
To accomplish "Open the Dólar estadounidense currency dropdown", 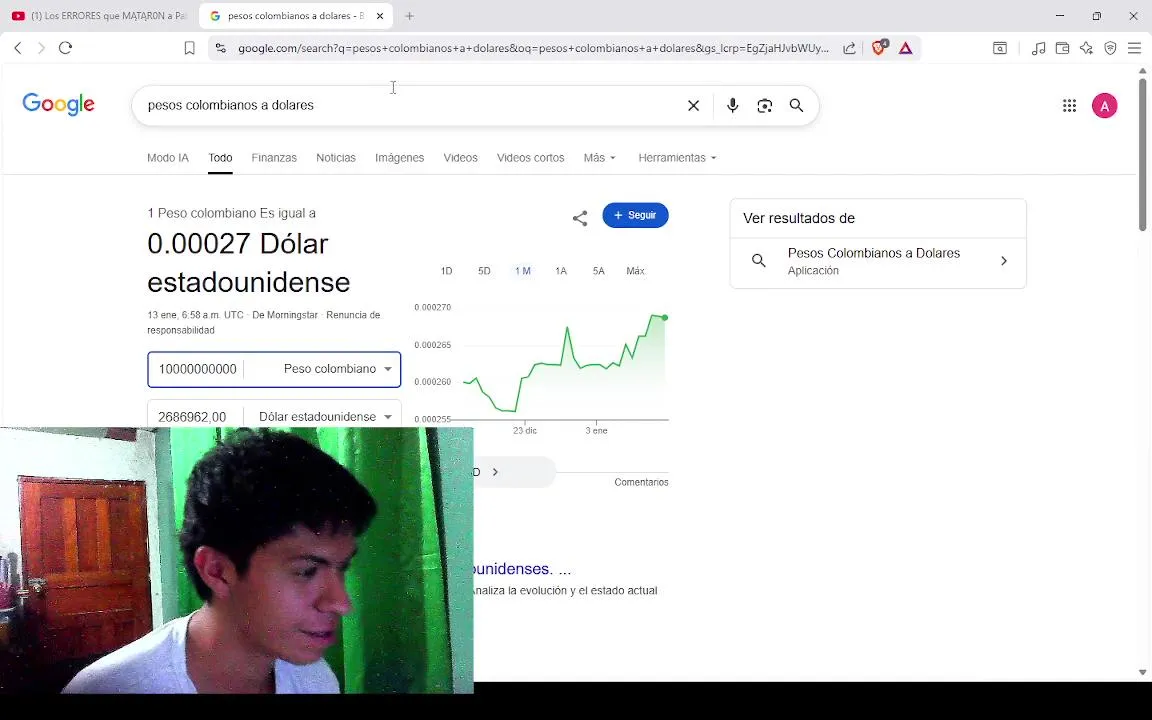I will 325,417.
